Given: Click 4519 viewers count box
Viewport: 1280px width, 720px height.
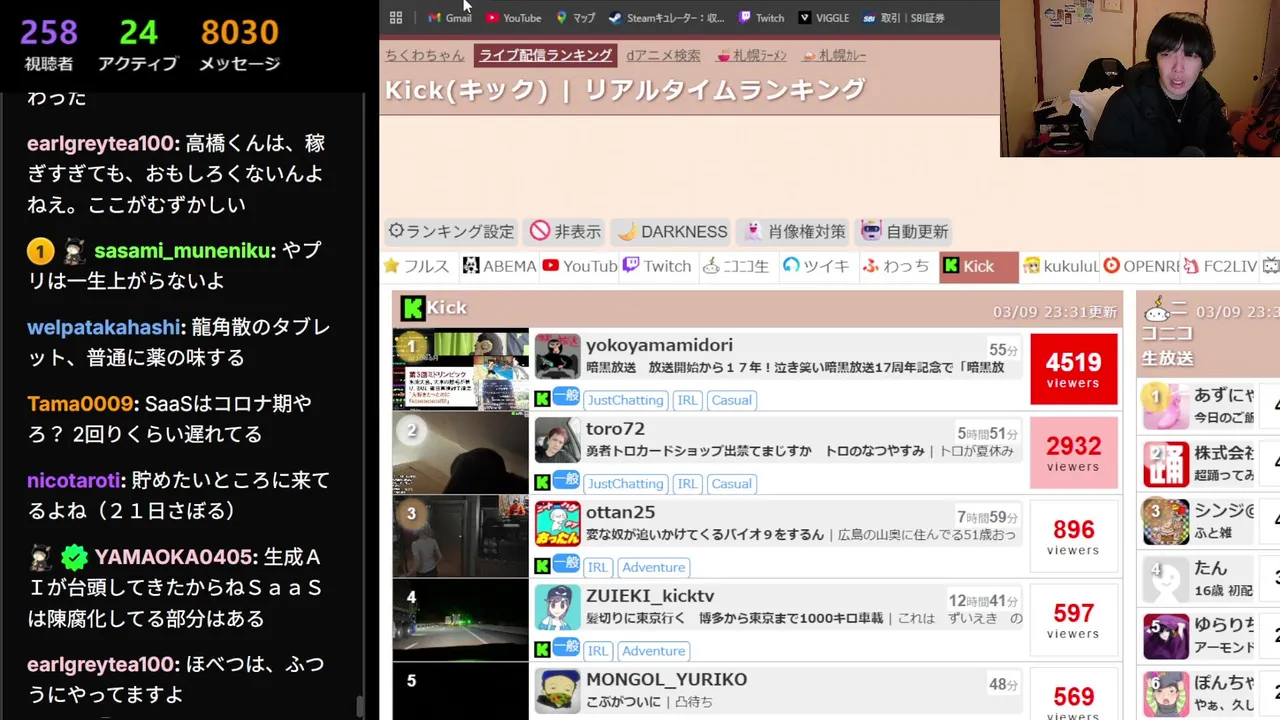Looking at the screenshot, I should (x=1073, y=370).
